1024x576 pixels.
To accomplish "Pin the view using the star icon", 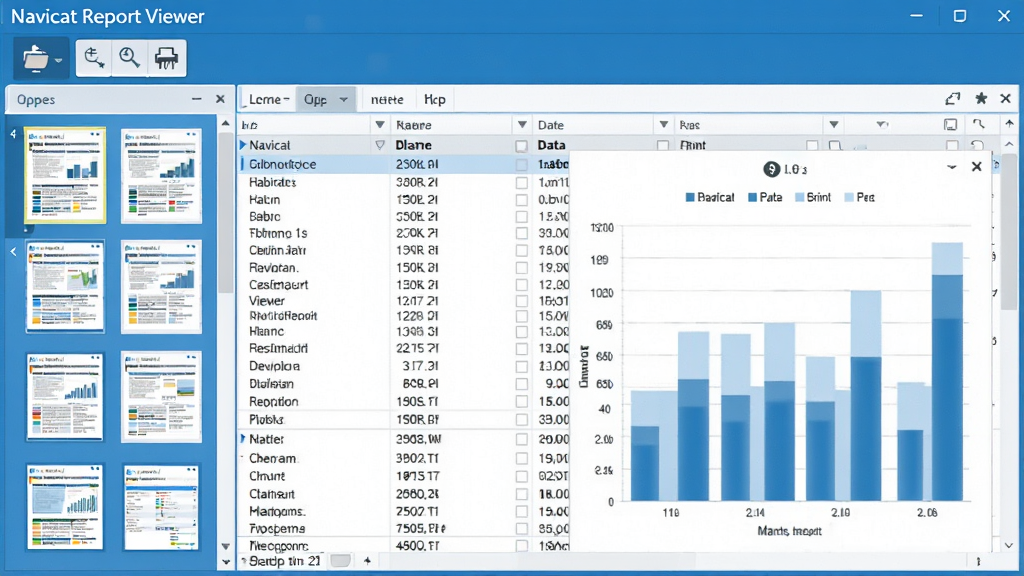I will [x=981, y=99].
